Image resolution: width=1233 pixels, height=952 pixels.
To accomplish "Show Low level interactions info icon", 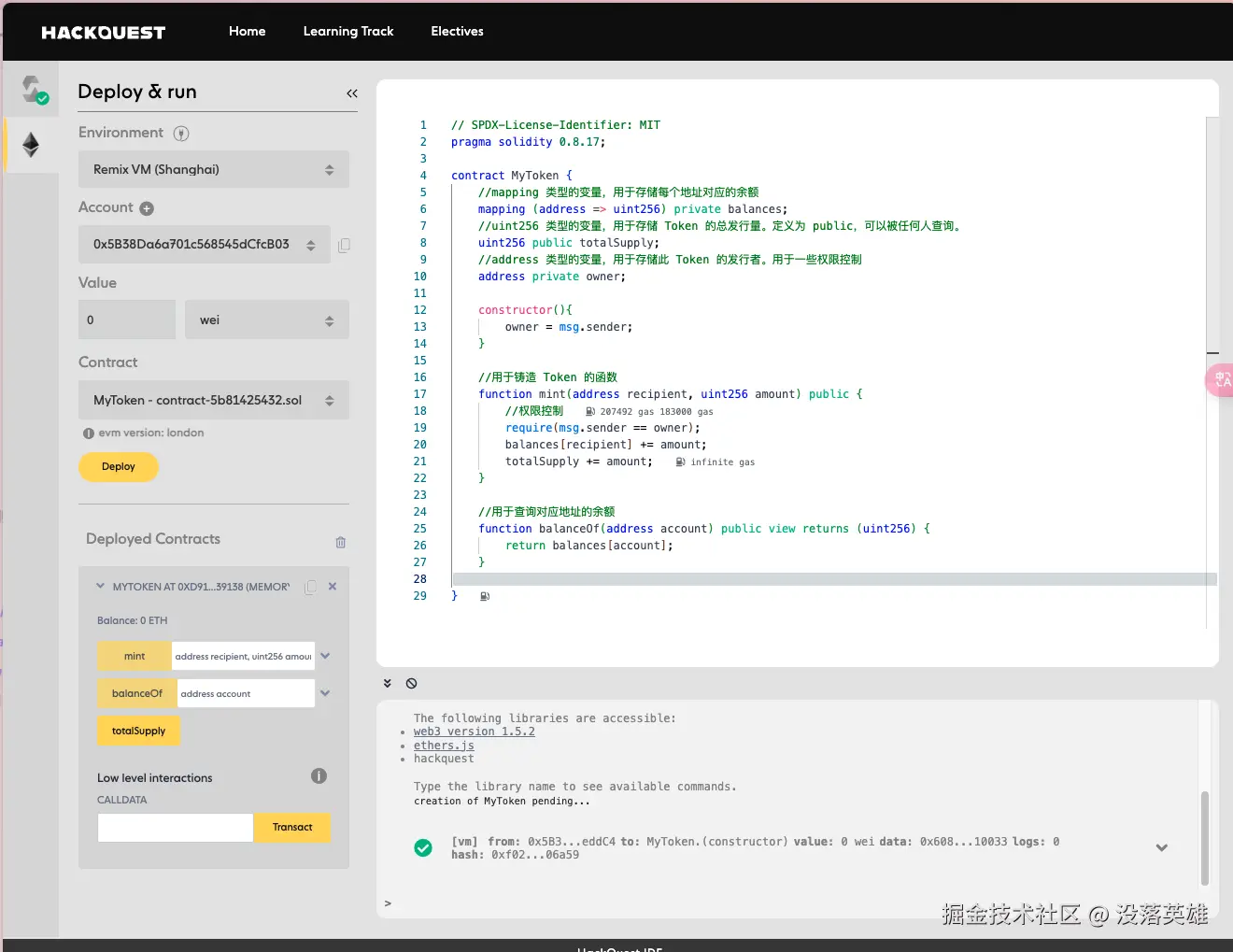I will point(319,775).
